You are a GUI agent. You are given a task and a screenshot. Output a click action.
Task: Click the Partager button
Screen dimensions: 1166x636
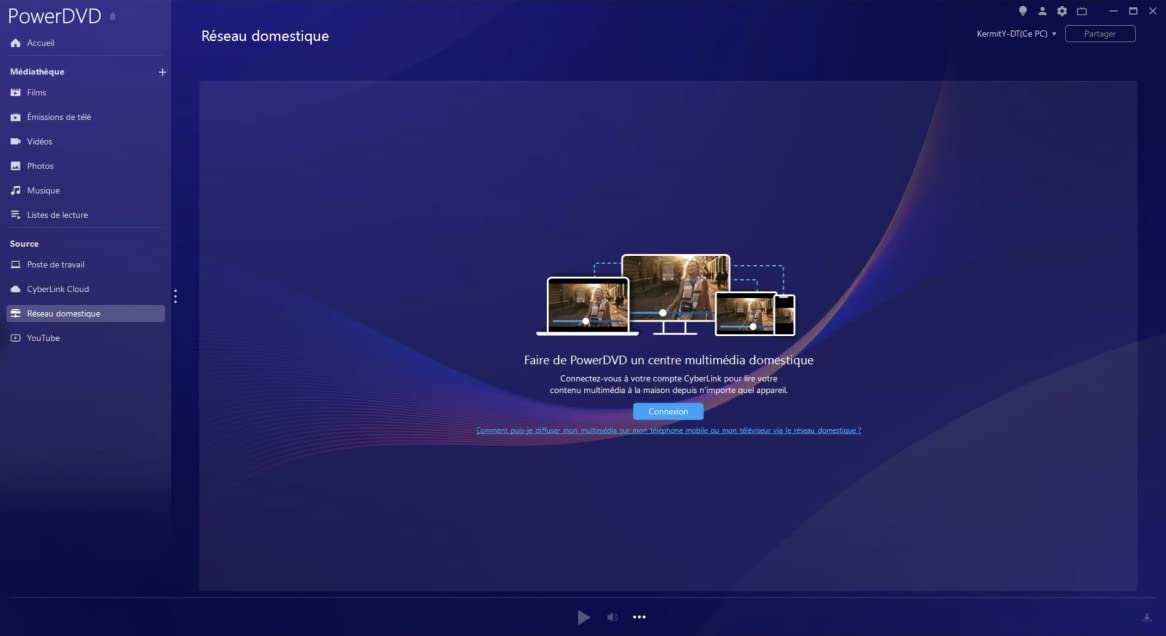pyautogui.click(x=1100, y=33)
